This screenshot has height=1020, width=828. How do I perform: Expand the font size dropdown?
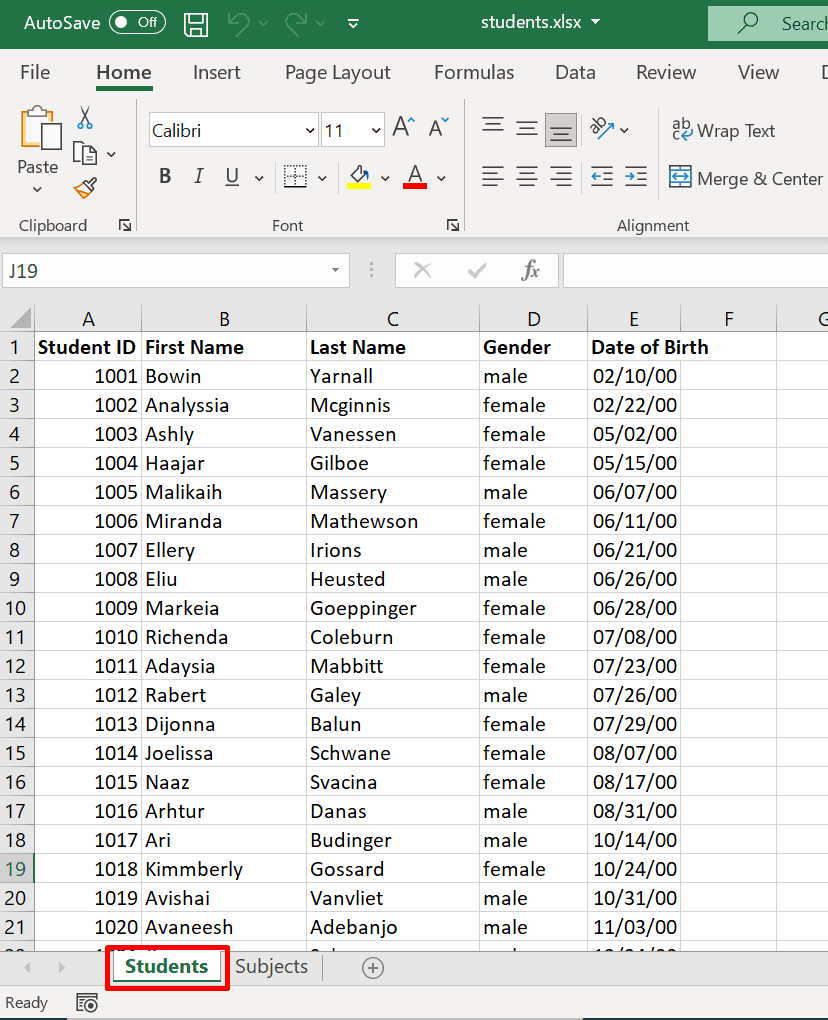pyautogui.click(x=376, y=130)
